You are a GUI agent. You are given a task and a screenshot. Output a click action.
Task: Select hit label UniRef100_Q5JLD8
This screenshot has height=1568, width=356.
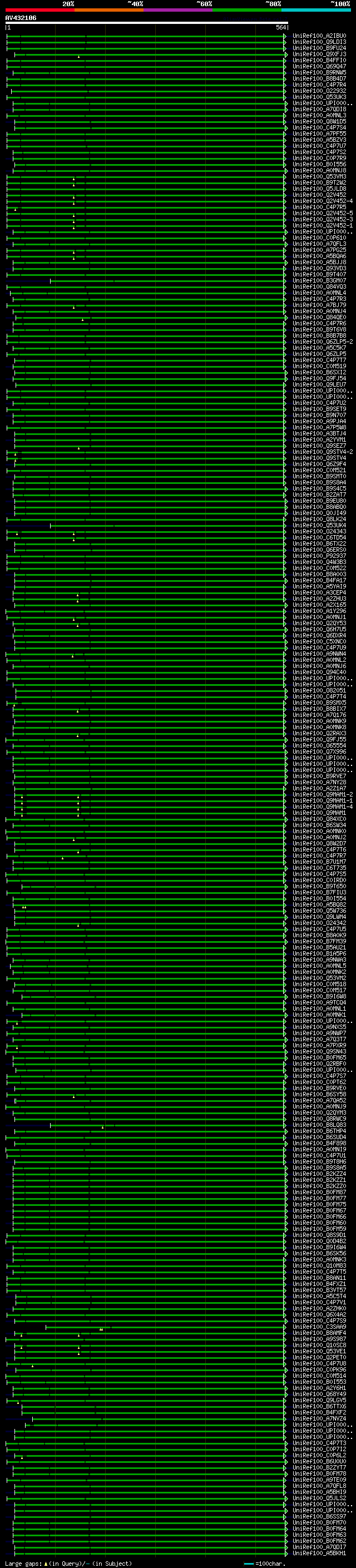(319, 189)
